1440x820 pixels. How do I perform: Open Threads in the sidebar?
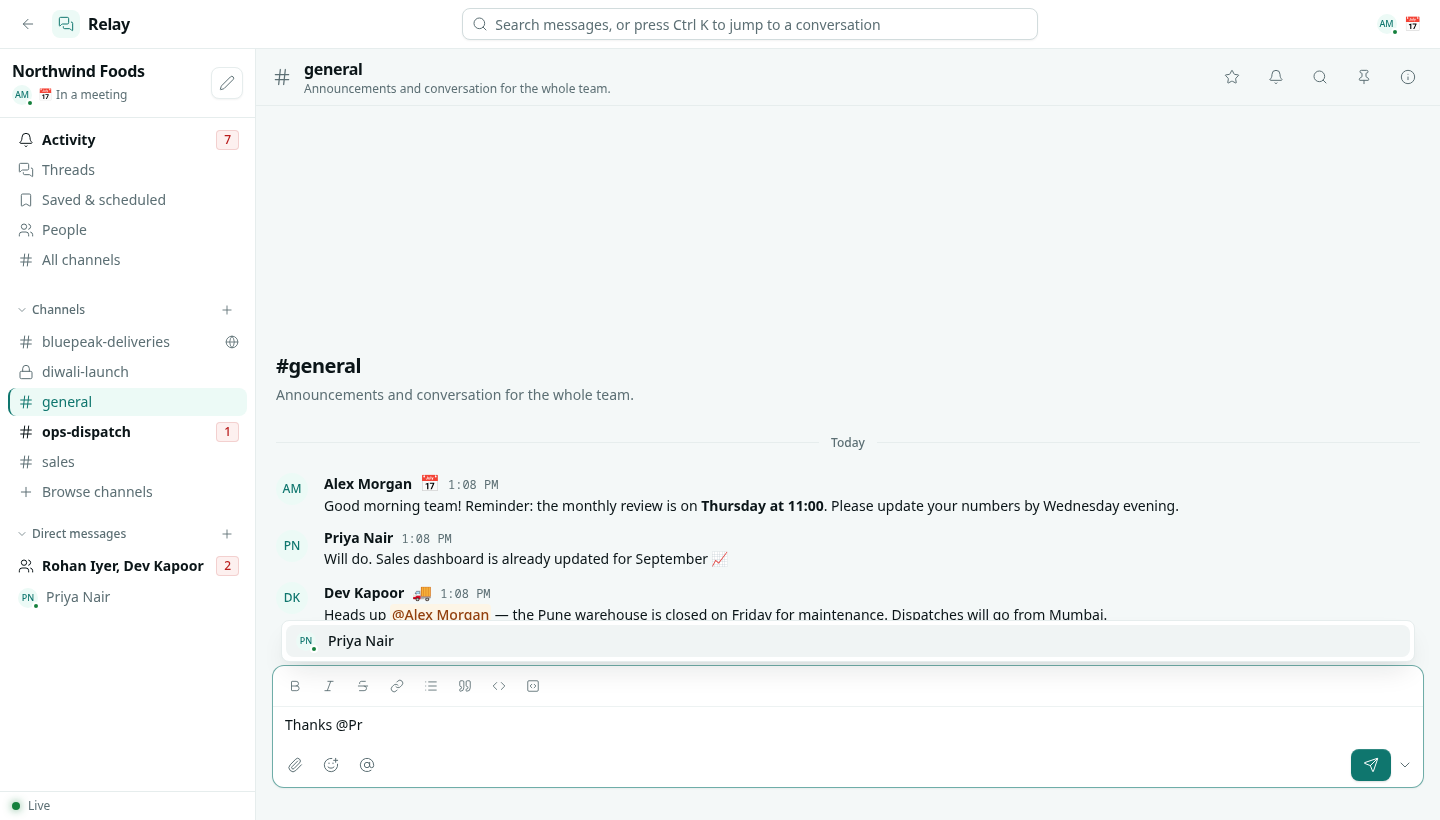127,170
